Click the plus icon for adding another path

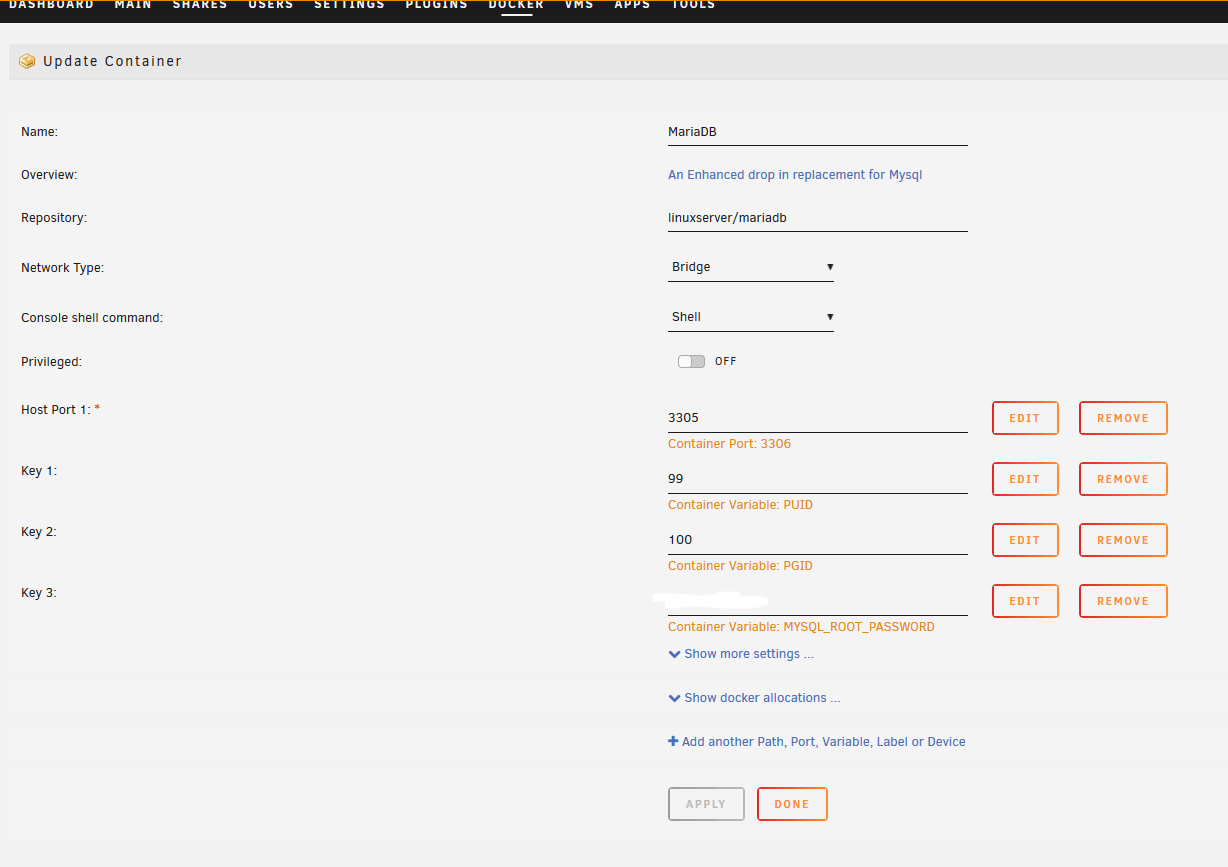tap(673, 742)
